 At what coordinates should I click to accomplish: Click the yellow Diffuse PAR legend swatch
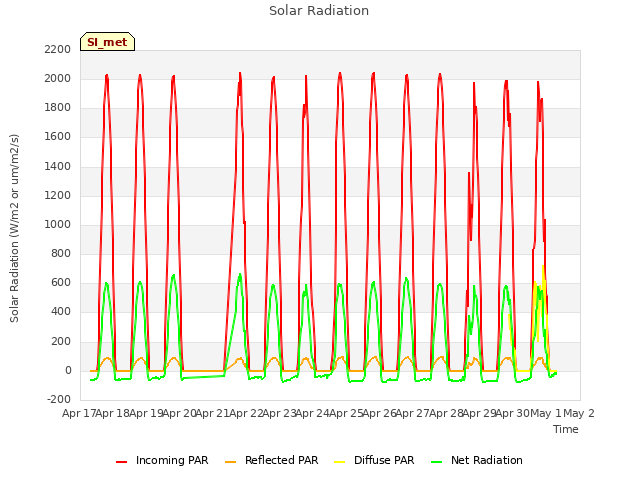point(340,462)
